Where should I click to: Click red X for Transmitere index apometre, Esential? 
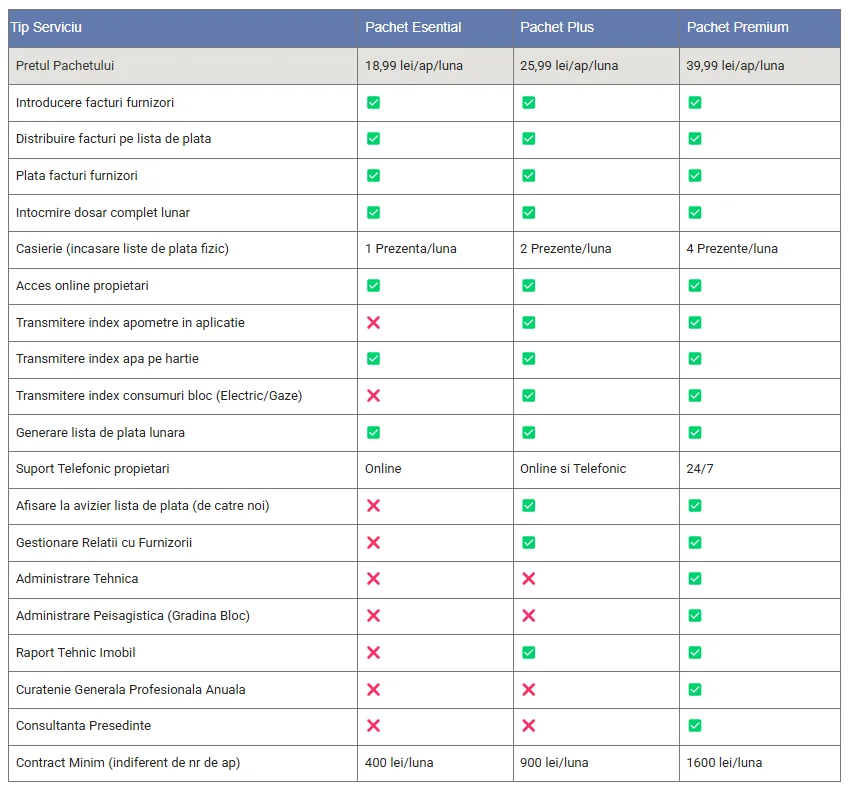pos(373,322)
